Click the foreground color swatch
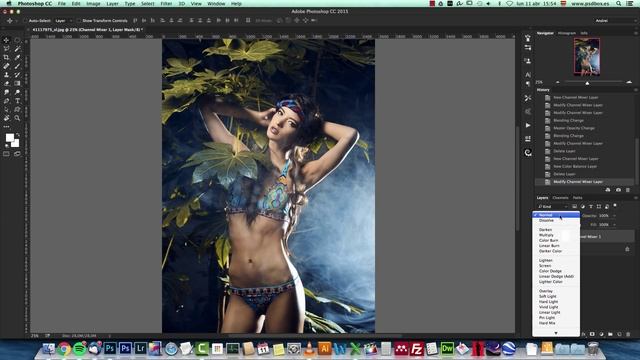 click(x=10, y=138)
